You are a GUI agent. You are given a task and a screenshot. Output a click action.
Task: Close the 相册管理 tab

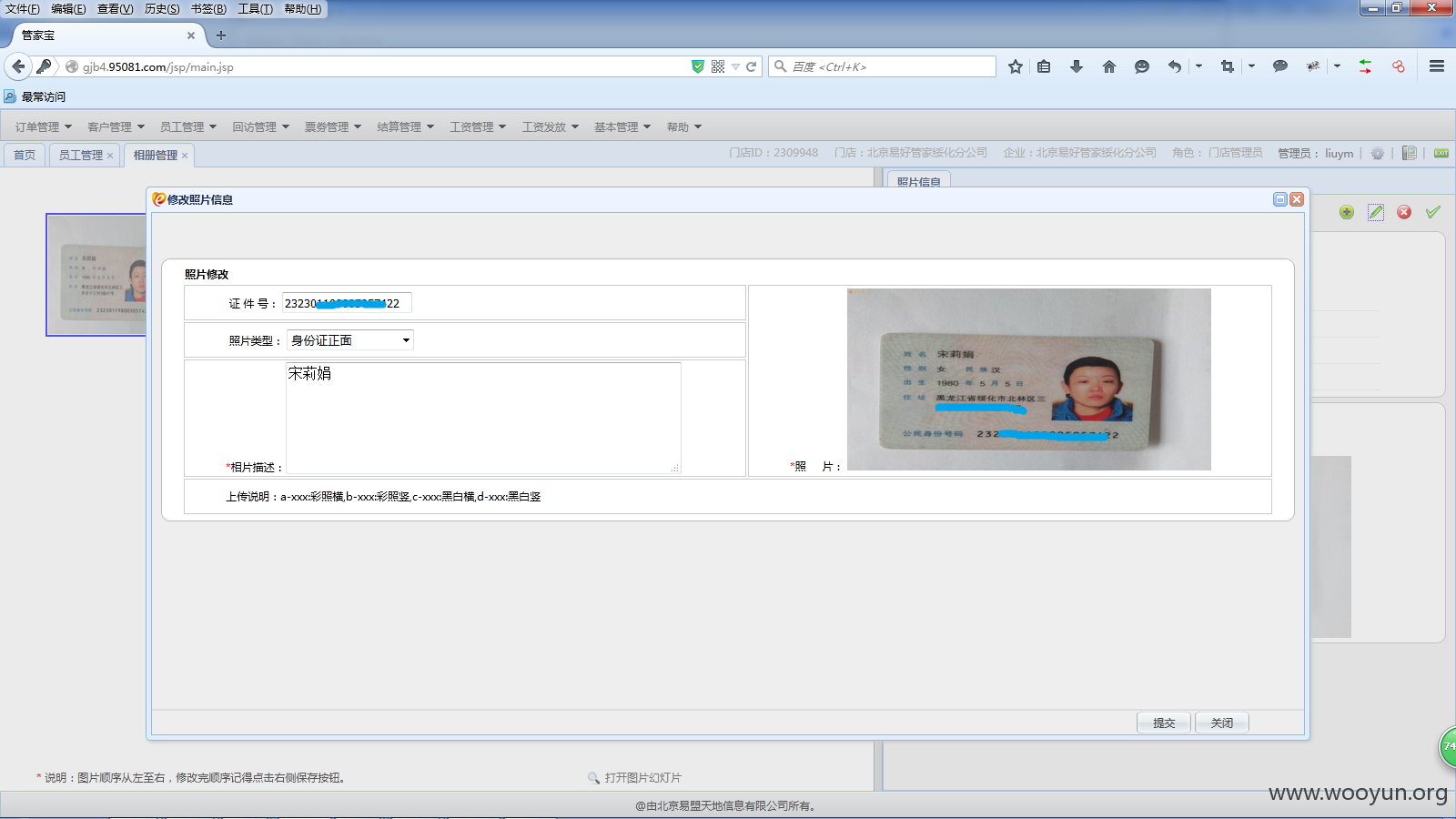coord(185,156)
